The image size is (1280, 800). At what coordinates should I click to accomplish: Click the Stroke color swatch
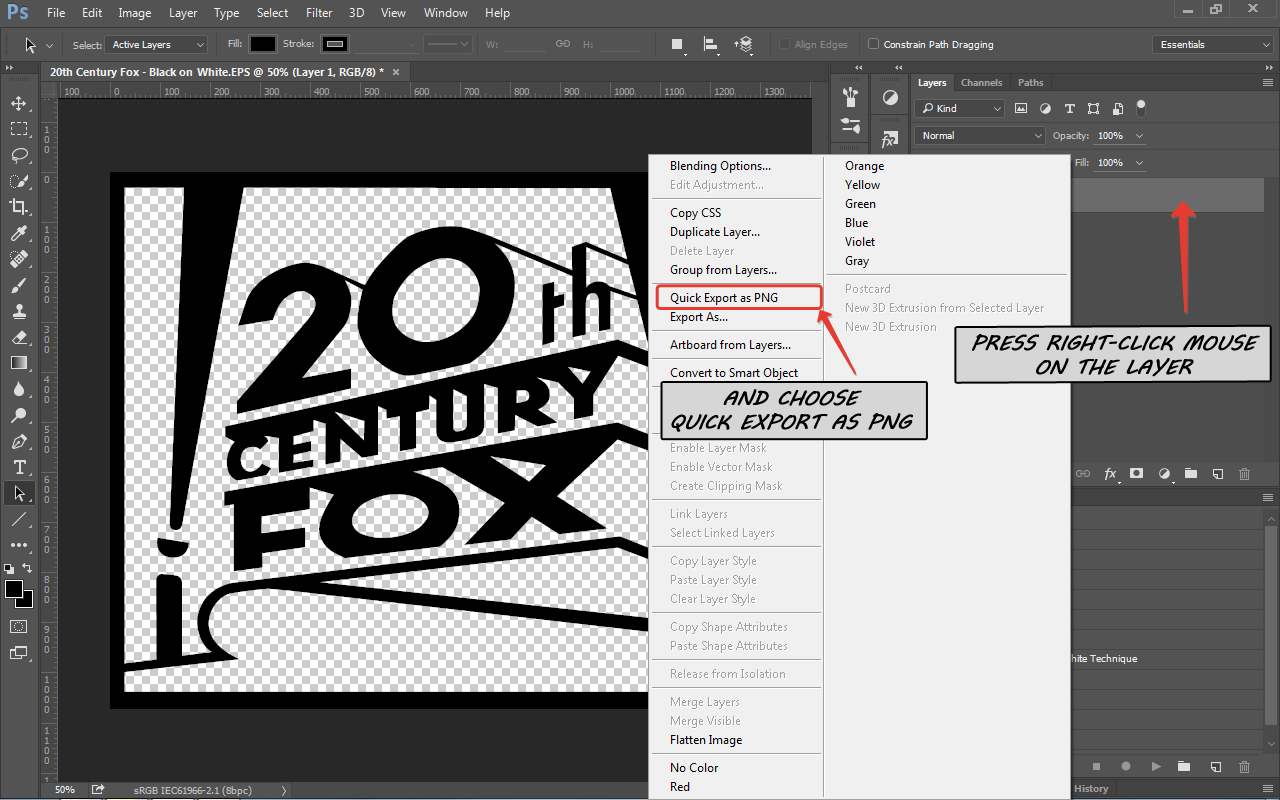click(x=335, y=44)
